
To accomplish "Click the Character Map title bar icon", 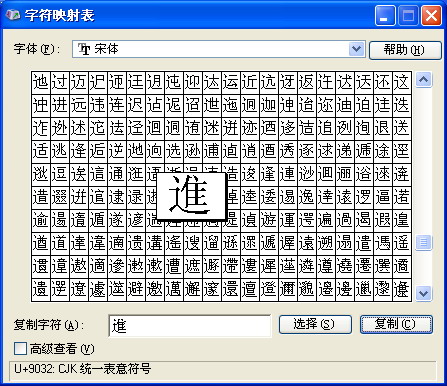I will 13,15.
